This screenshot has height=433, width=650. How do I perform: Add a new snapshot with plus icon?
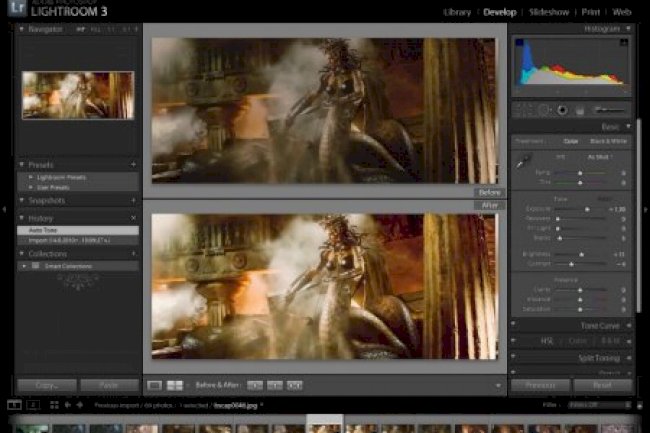pos(133,200)
